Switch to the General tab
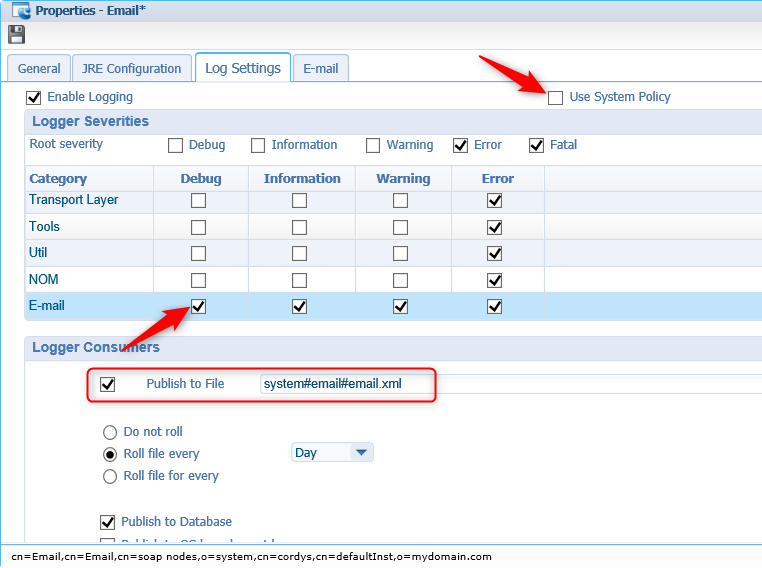The image size is (762, 568). click(x=39, y=69)
